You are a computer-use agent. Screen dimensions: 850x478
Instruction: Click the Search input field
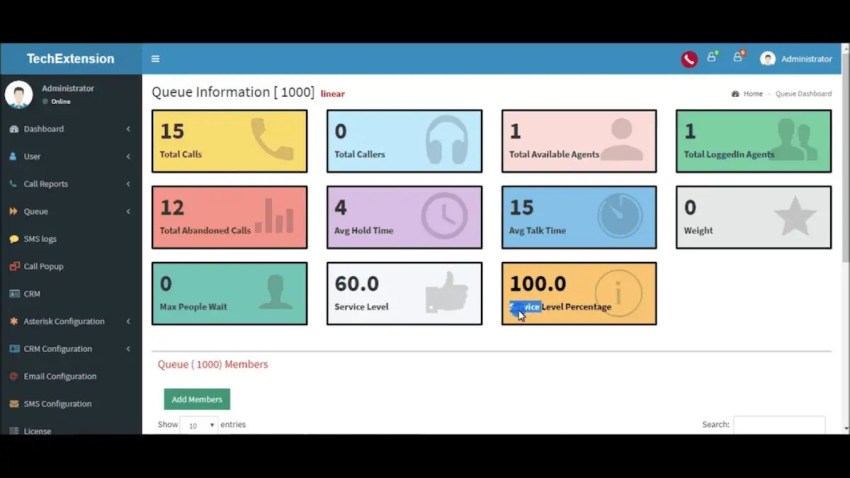click(779, 425)
